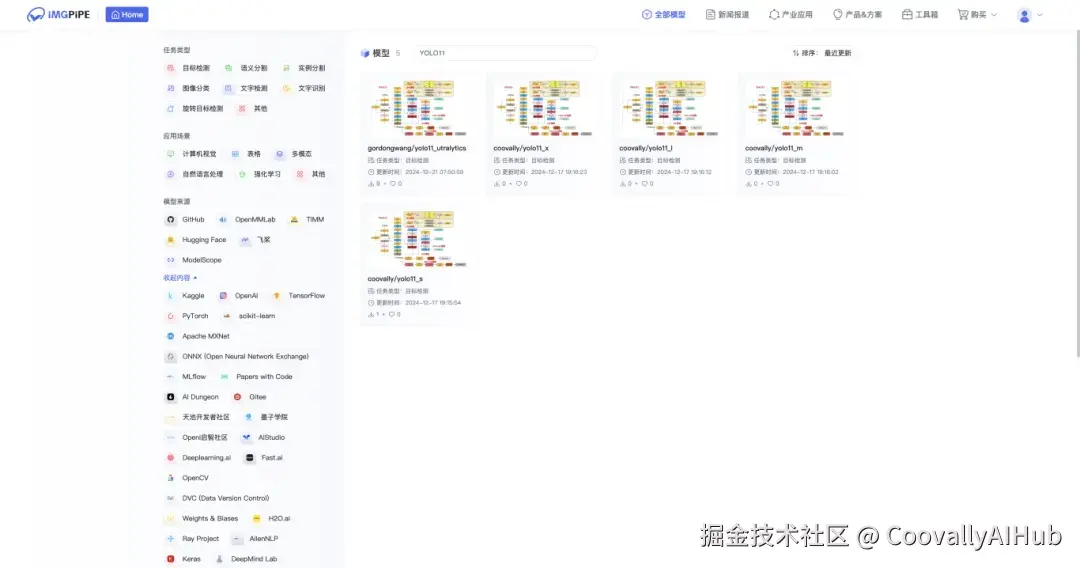
Task: Click the search field containing YOLO11
Action: coord(504,53)
